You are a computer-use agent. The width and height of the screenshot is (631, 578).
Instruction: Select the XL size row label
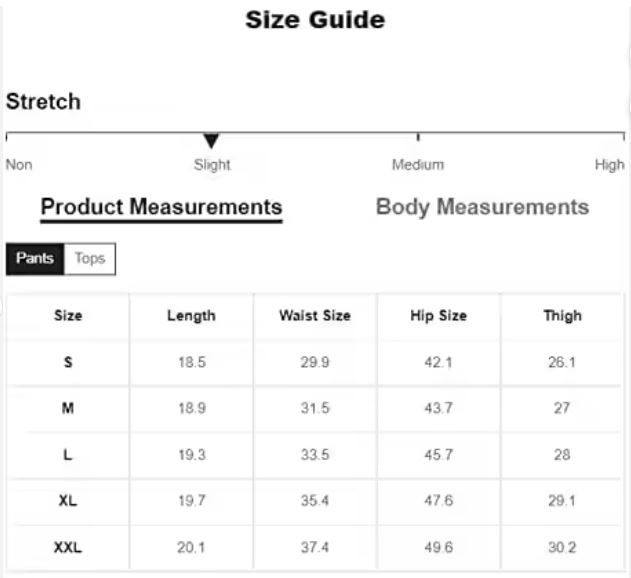click(x=68, y=501)
